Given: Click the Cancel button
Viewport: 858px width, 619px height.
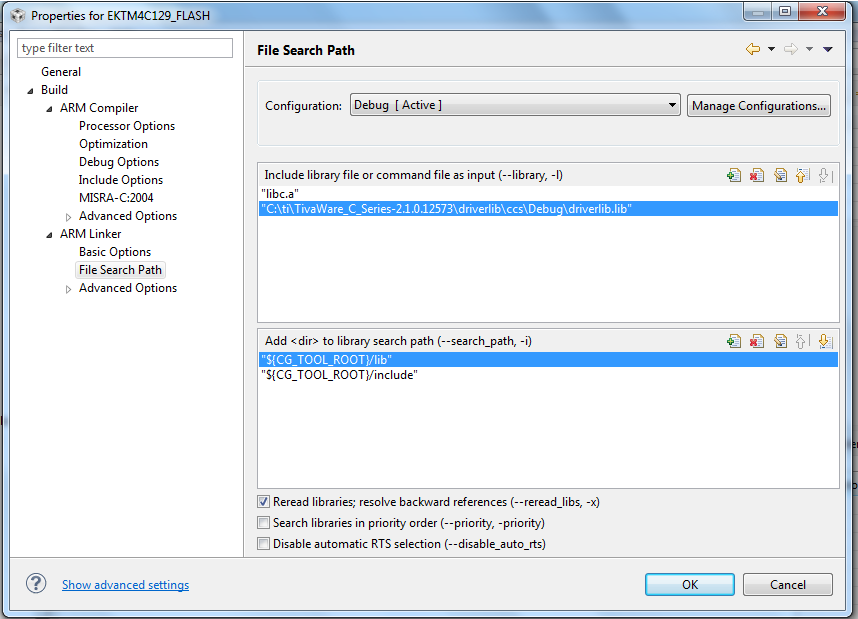Looking at the screenshot, I should (787, 585).
